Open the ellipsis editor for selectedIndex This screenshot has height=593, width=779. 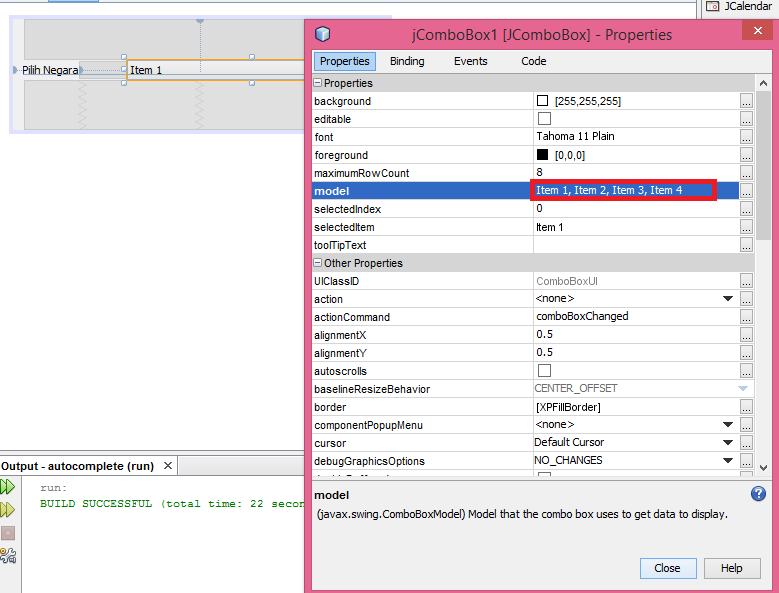[746, 209]
